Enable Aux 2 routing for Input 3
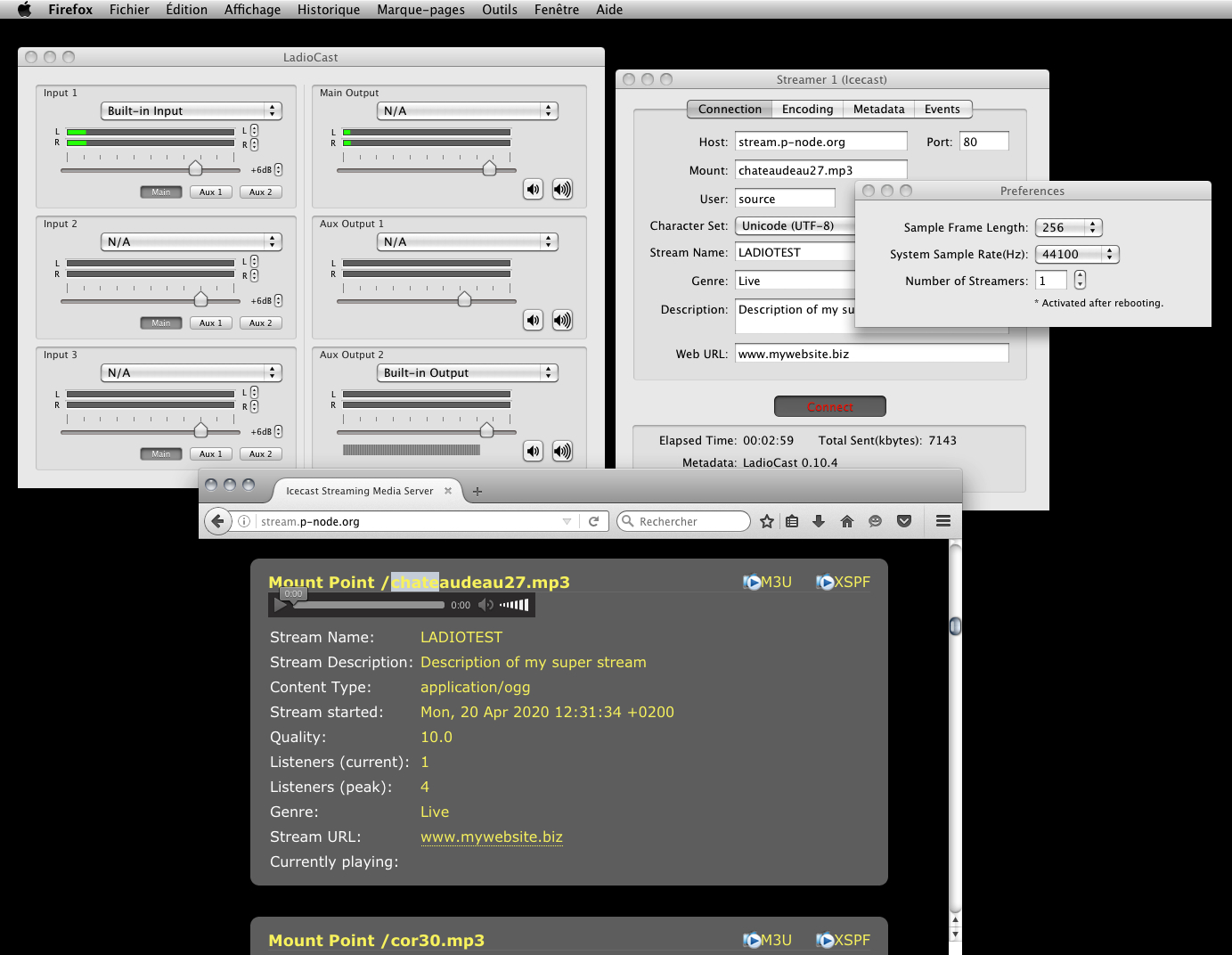 tap(261, 453)
